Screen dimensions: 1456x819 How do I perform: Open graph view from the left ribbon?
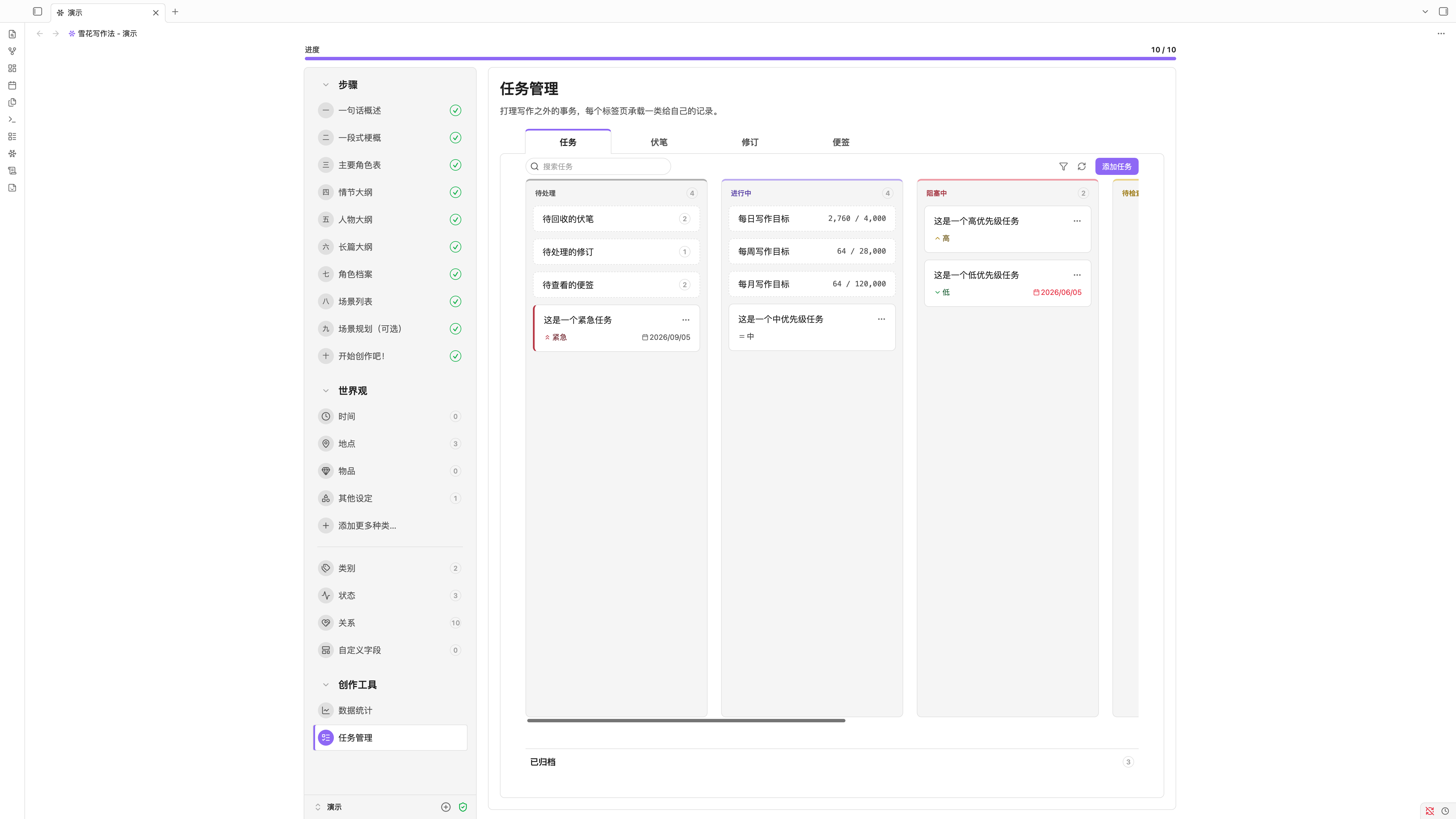[x=12, y=51]
